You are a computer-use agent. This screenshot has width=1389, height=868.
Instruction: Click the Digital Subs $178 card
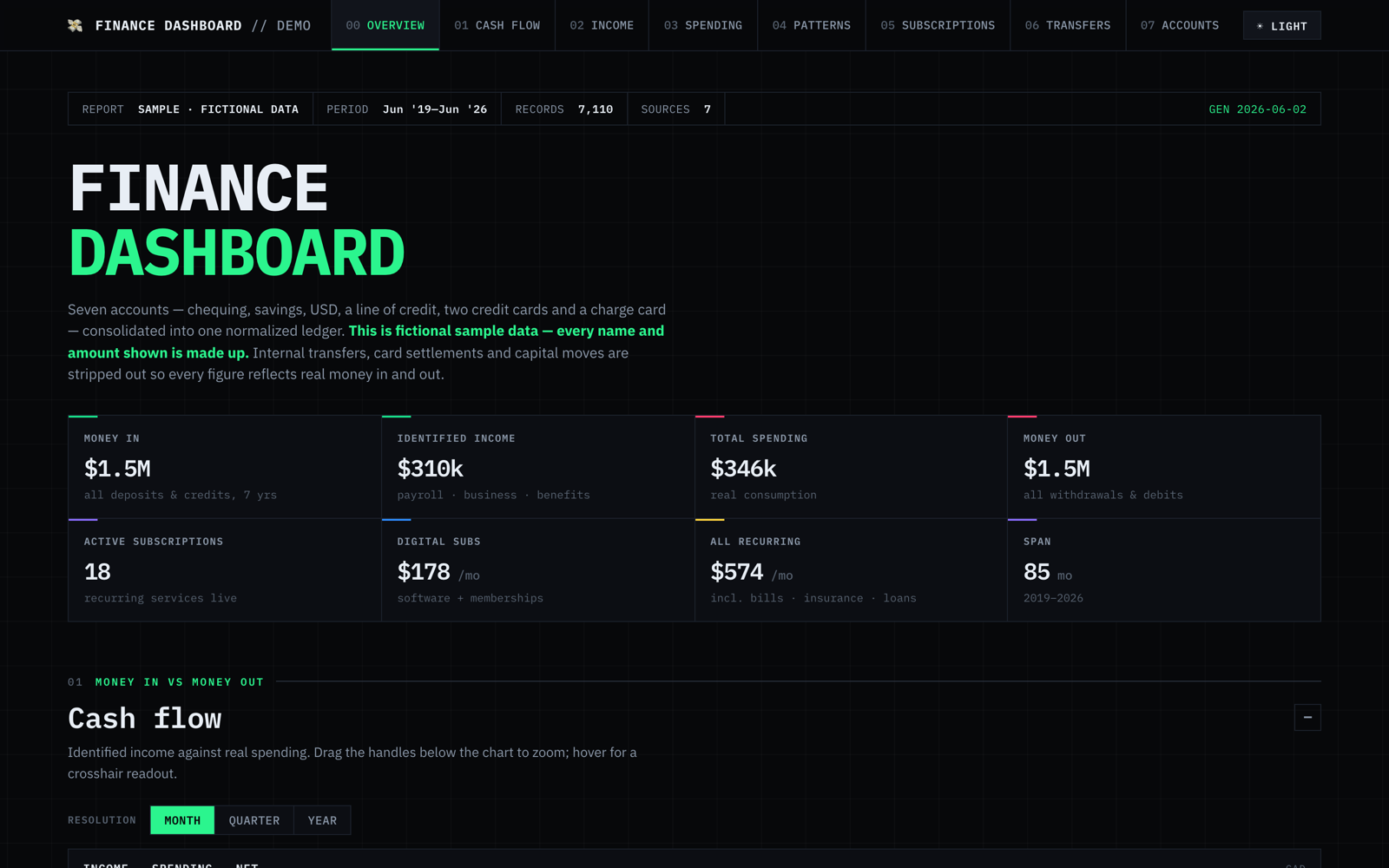tap(538, 570)
